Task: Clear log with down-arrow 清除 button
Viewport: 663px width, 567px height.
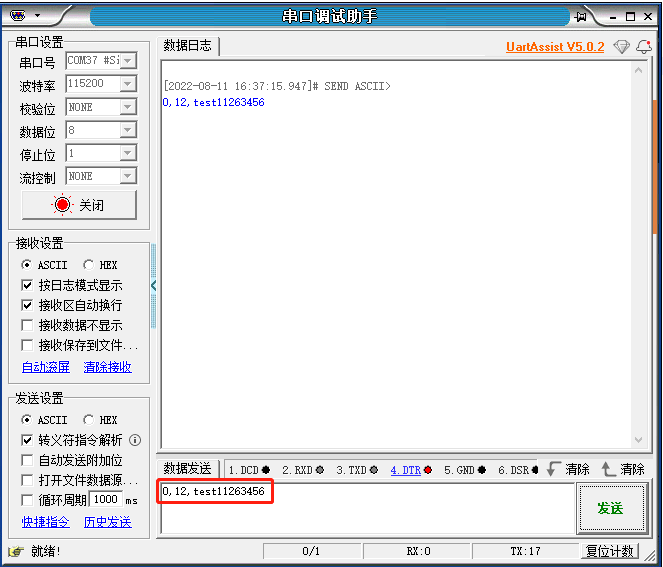Action: point(568,469)
